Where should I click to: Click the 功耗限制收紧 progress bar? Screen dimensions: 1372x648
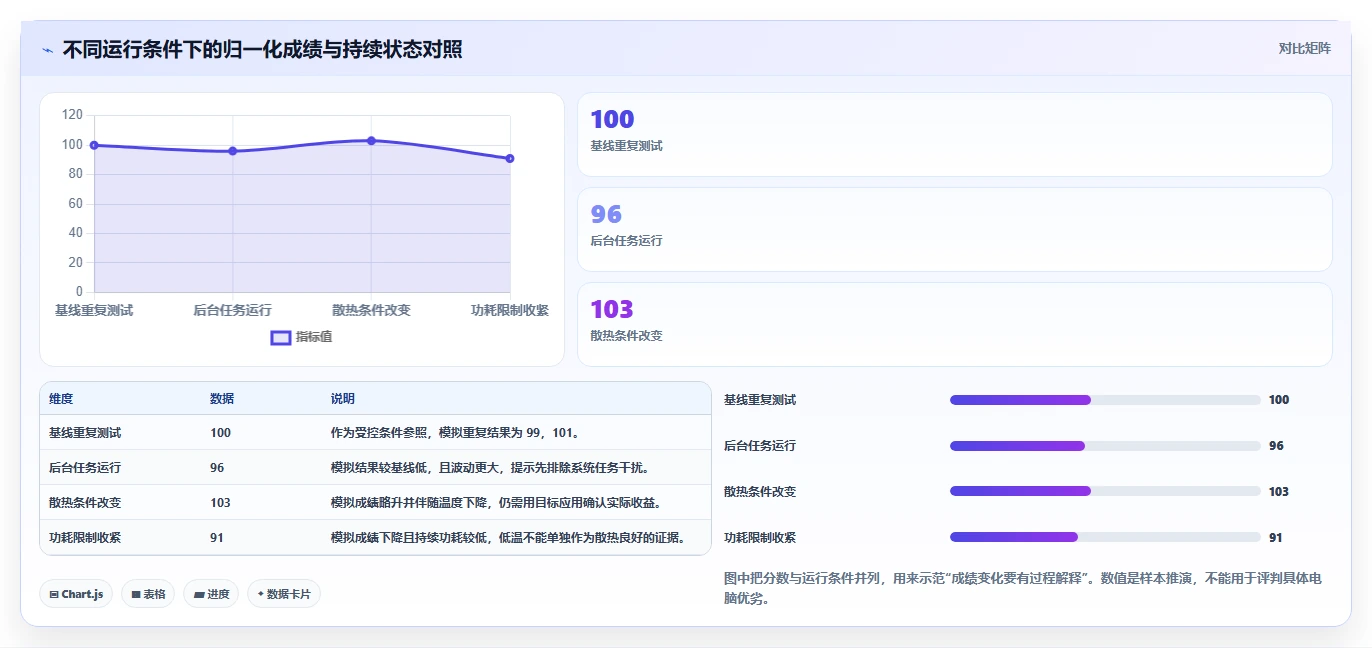click(x=1105, y=537)
